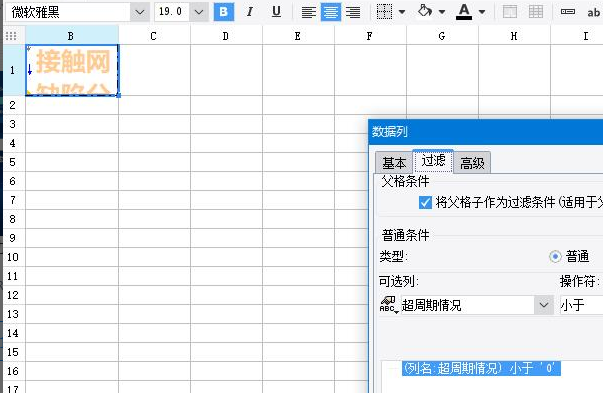Expand fill color options arrow

[442, 12]
